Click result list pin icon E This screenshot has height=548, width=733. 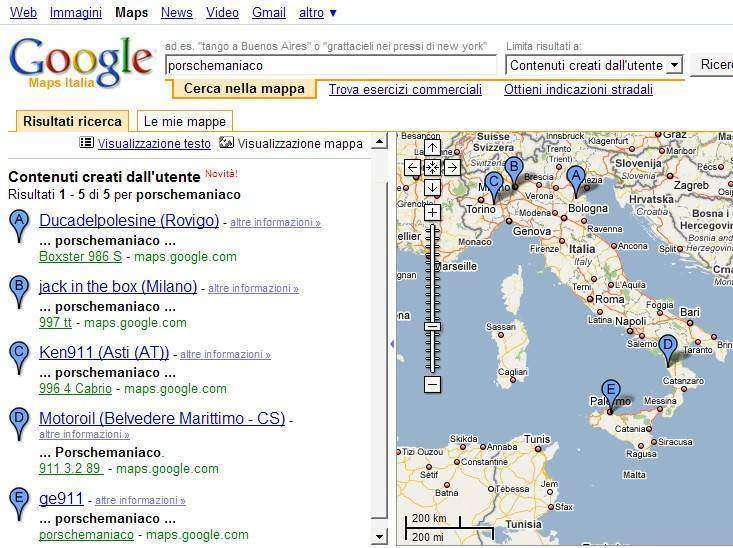19,504
